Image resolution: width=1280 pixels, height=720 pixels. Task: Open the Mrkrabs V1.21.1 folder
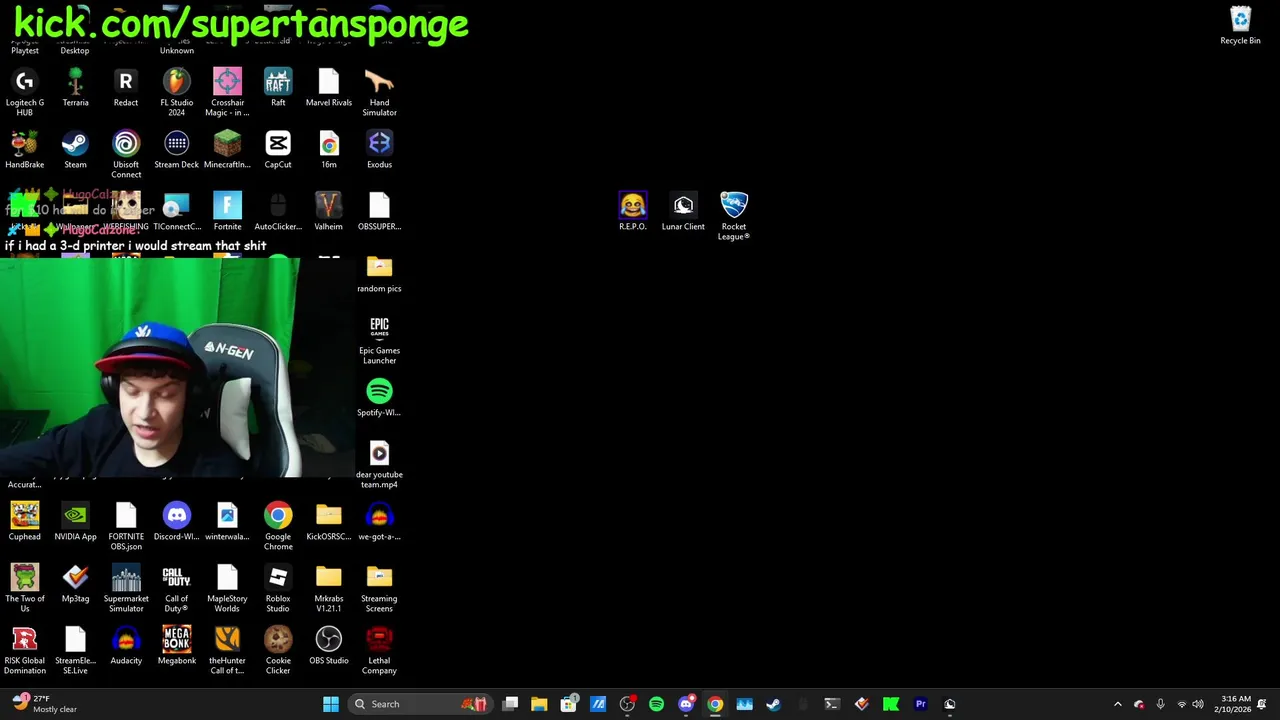(x=328, y=589)
